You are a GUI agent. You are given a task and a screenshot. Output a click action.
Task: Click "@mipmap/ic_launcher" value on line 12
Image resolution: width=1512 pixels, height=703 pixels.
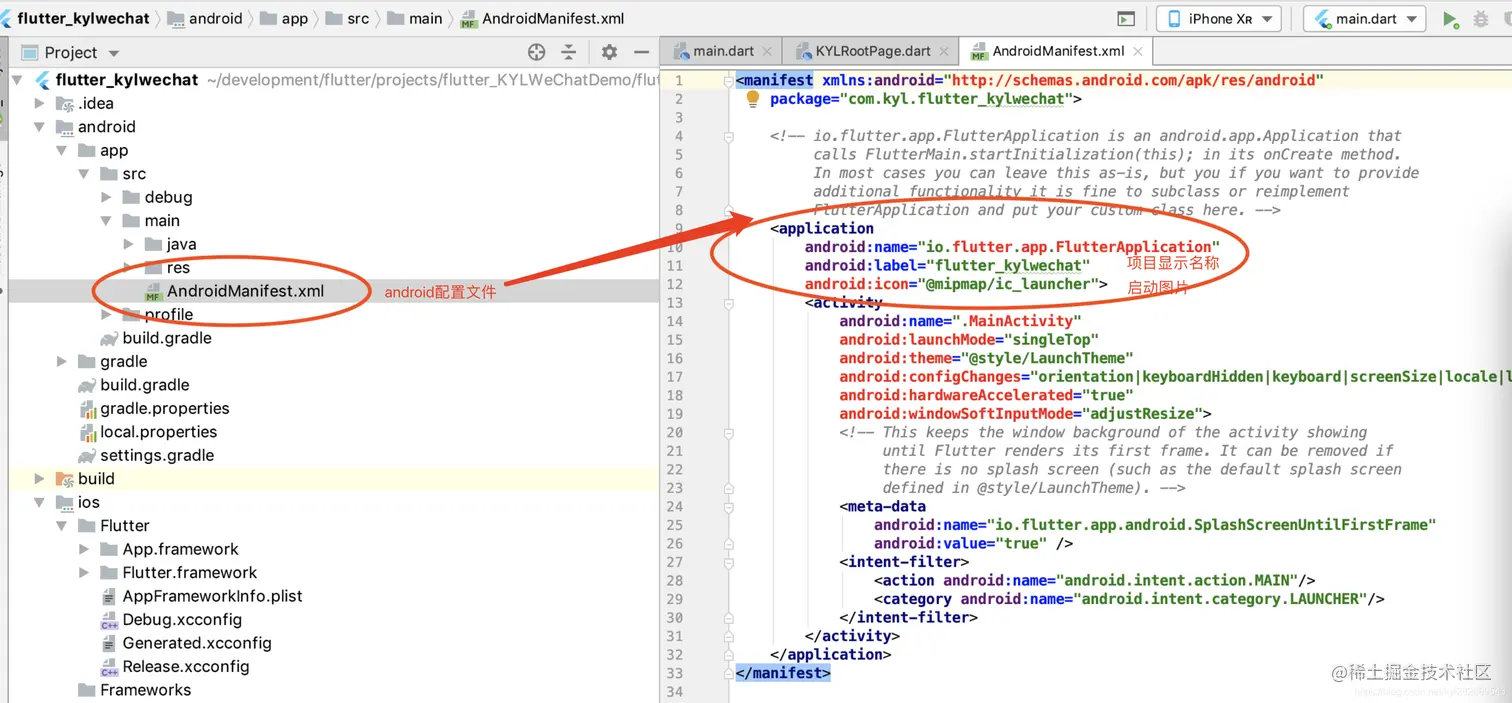point(1010,284)
